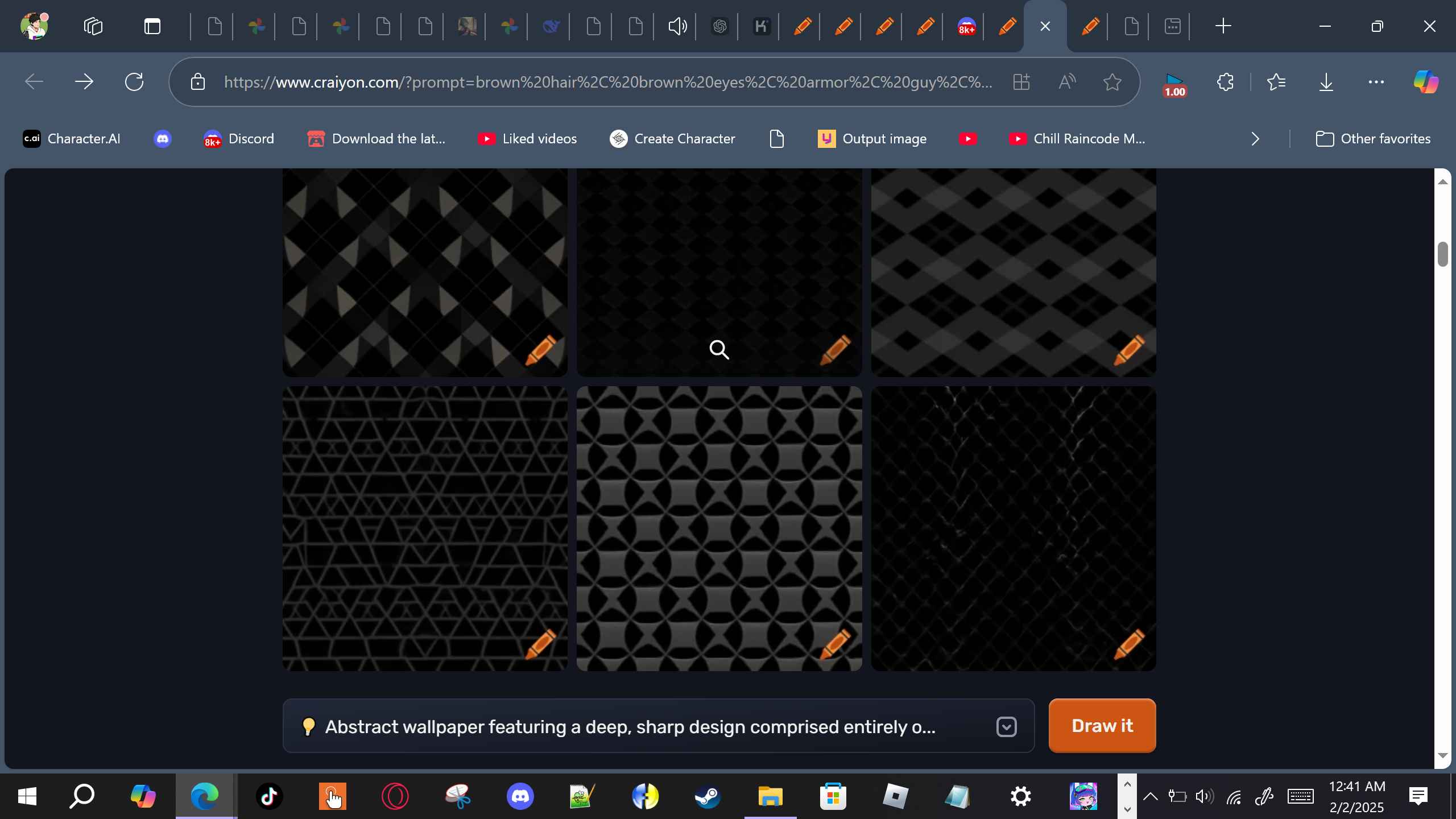Click the lightbulb icon in prompt box

[x=308, y=726]
